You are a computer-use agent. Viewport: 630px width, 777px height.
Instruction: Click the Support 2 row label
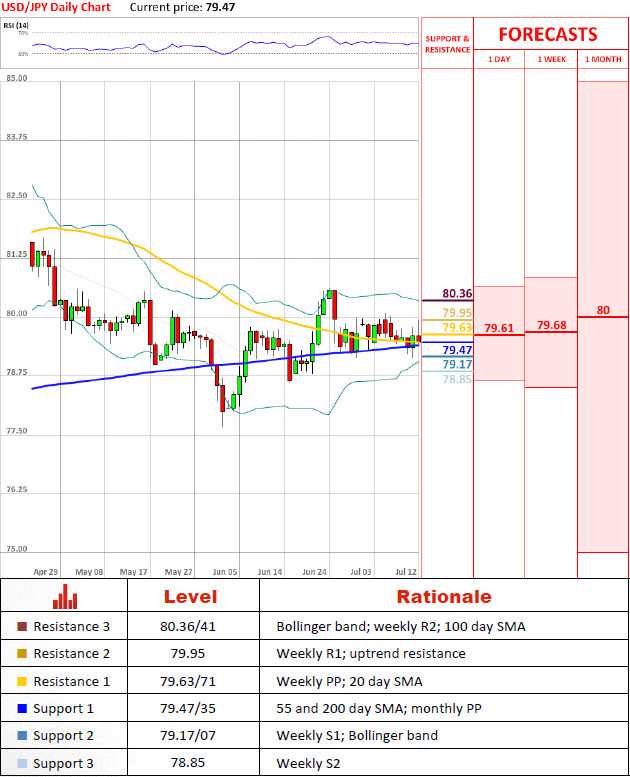pyautogui.click(x=63, y=736)
